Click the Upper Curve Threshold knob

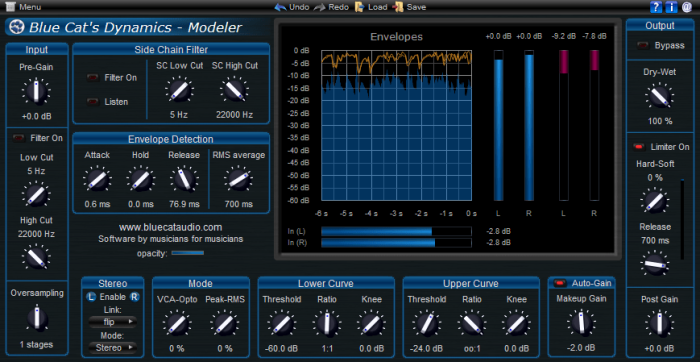pos(426,324)
